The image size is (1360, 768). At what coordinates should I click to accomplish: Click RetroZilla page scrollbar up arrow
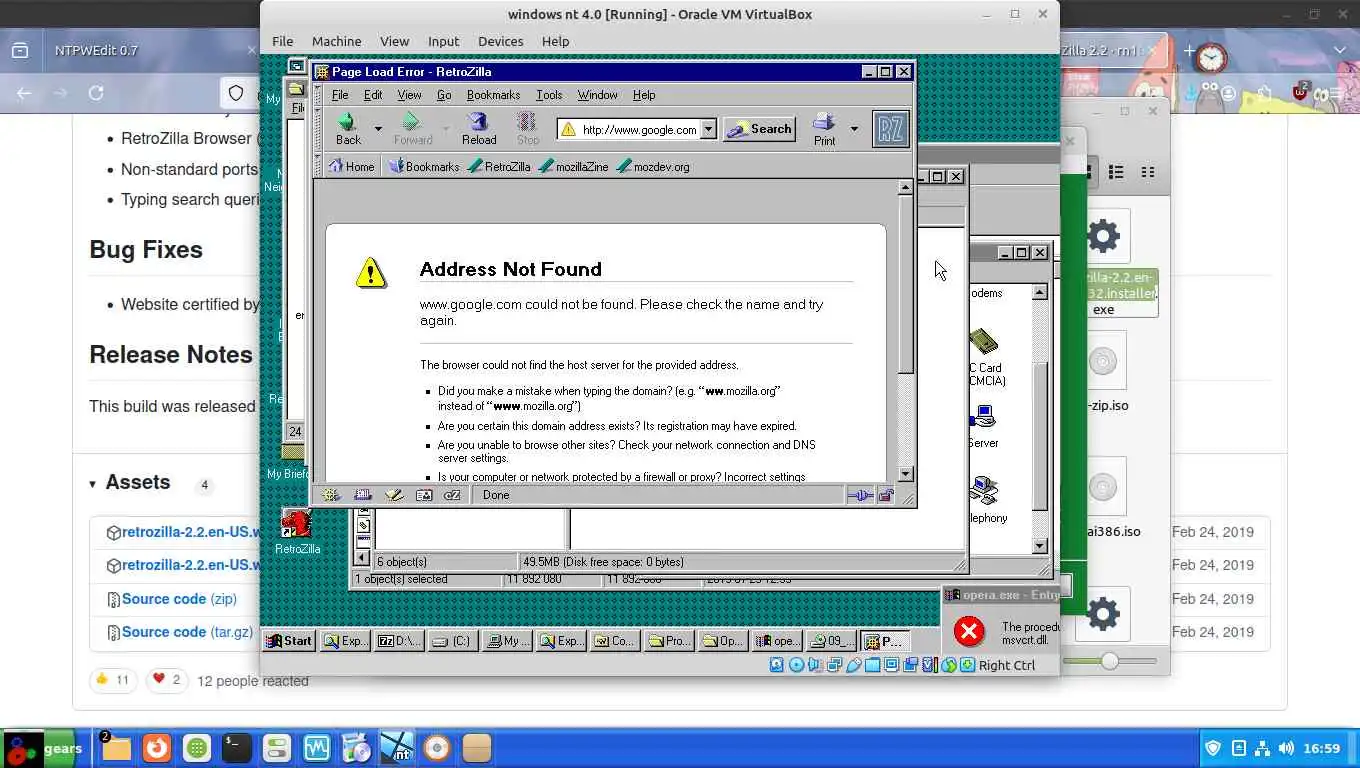tap(906, 187)
